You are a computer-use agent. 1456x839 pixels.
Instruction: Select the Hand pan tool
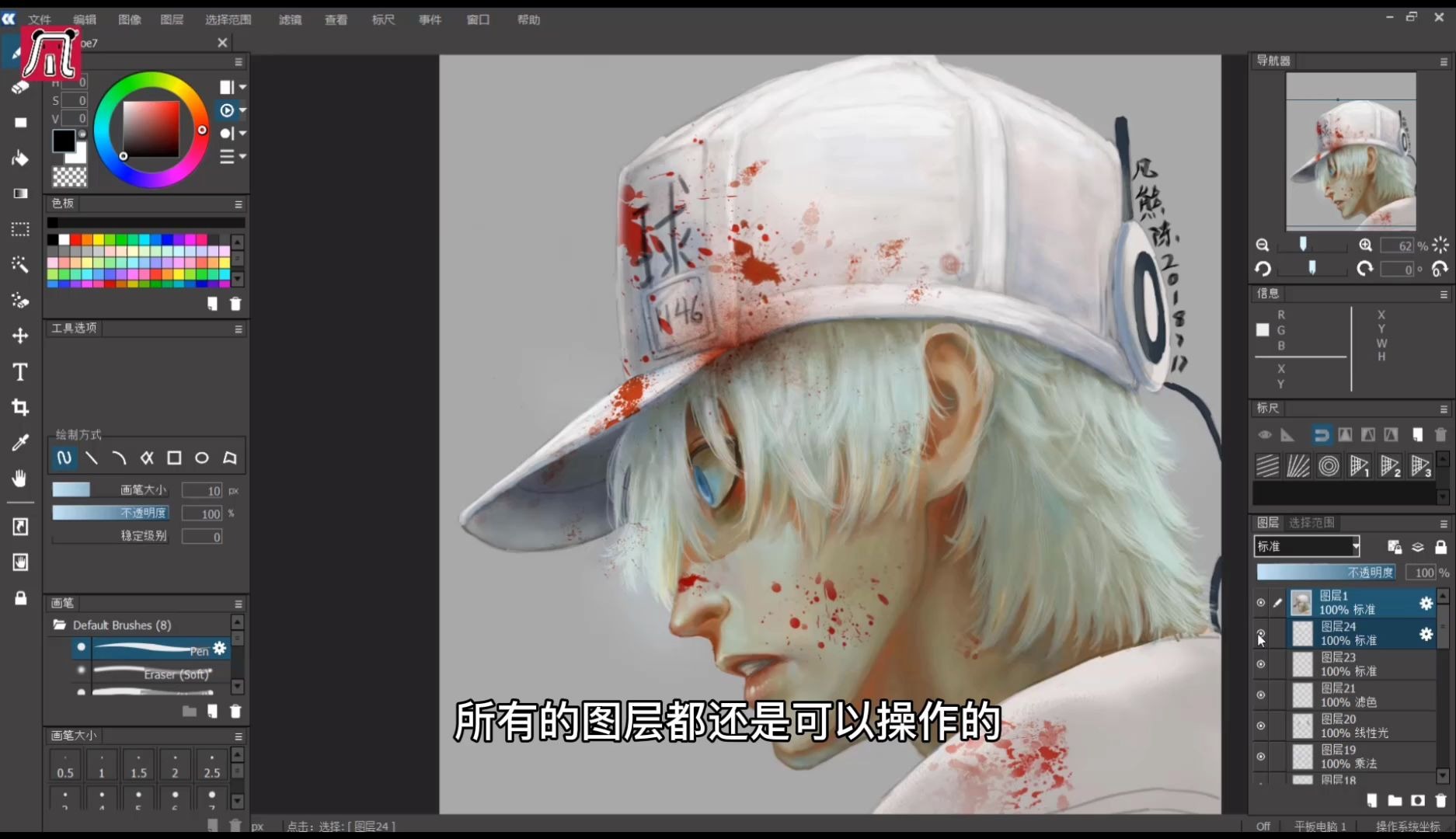pos(20,478)
